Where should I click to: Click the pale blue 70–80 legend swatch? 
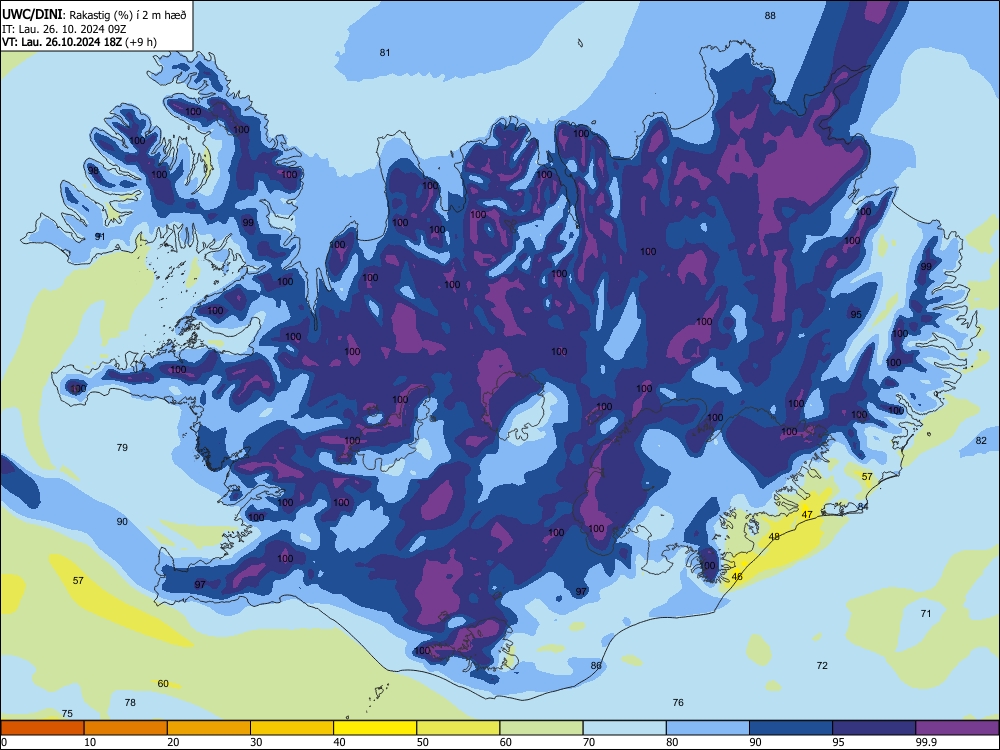click(x=624, y=728)
